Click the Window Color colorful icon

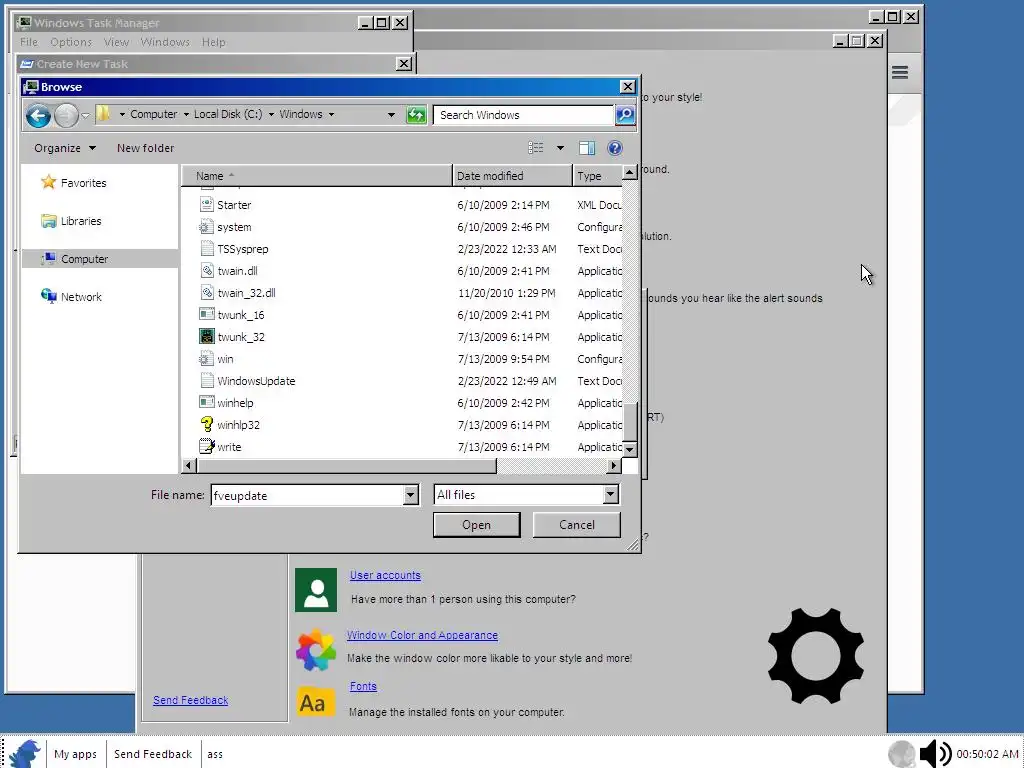click(316, 650)
